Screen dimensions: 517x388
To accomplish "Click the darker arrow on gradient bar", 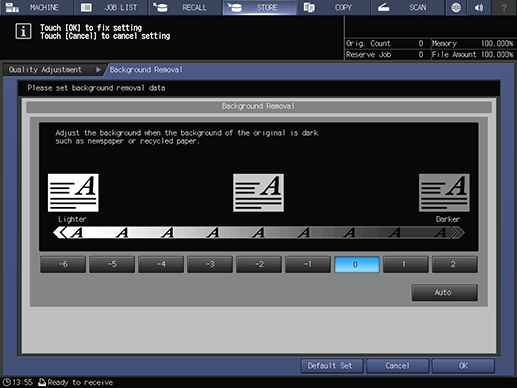I will [x=457, y=232].
